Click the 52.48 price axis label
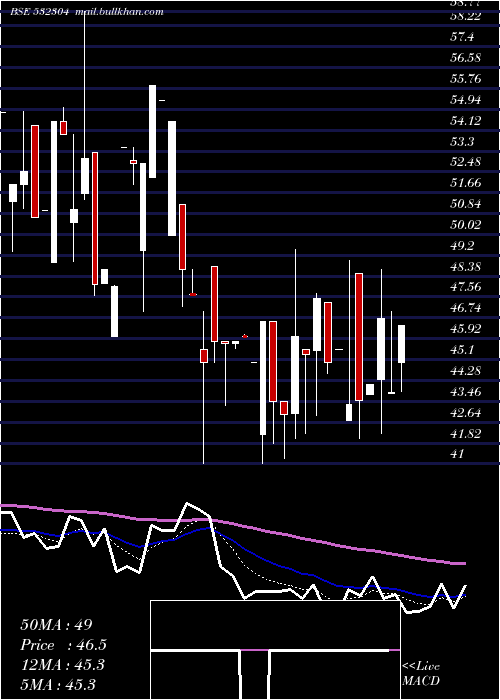The image size is (500, 700). click(466, 162)
